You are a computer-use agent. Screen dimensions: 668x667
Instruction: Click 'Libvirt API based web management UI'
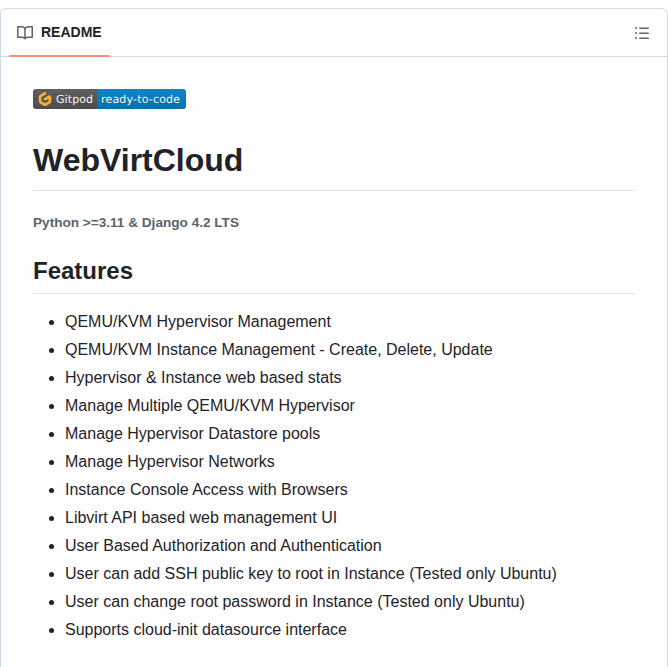pos(201,518)
